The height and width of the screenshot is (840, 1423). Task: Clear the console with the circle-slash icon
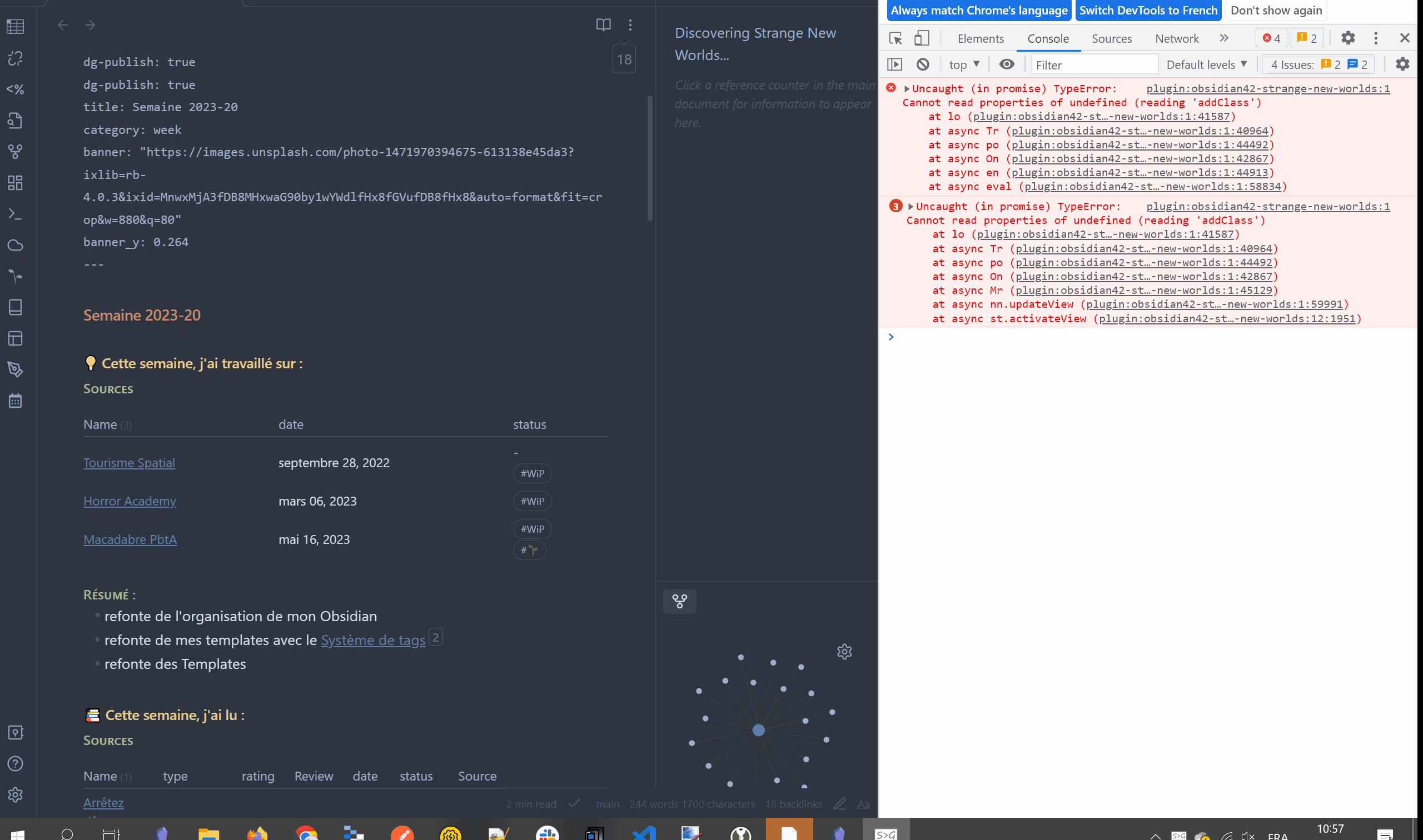(922, 64)
